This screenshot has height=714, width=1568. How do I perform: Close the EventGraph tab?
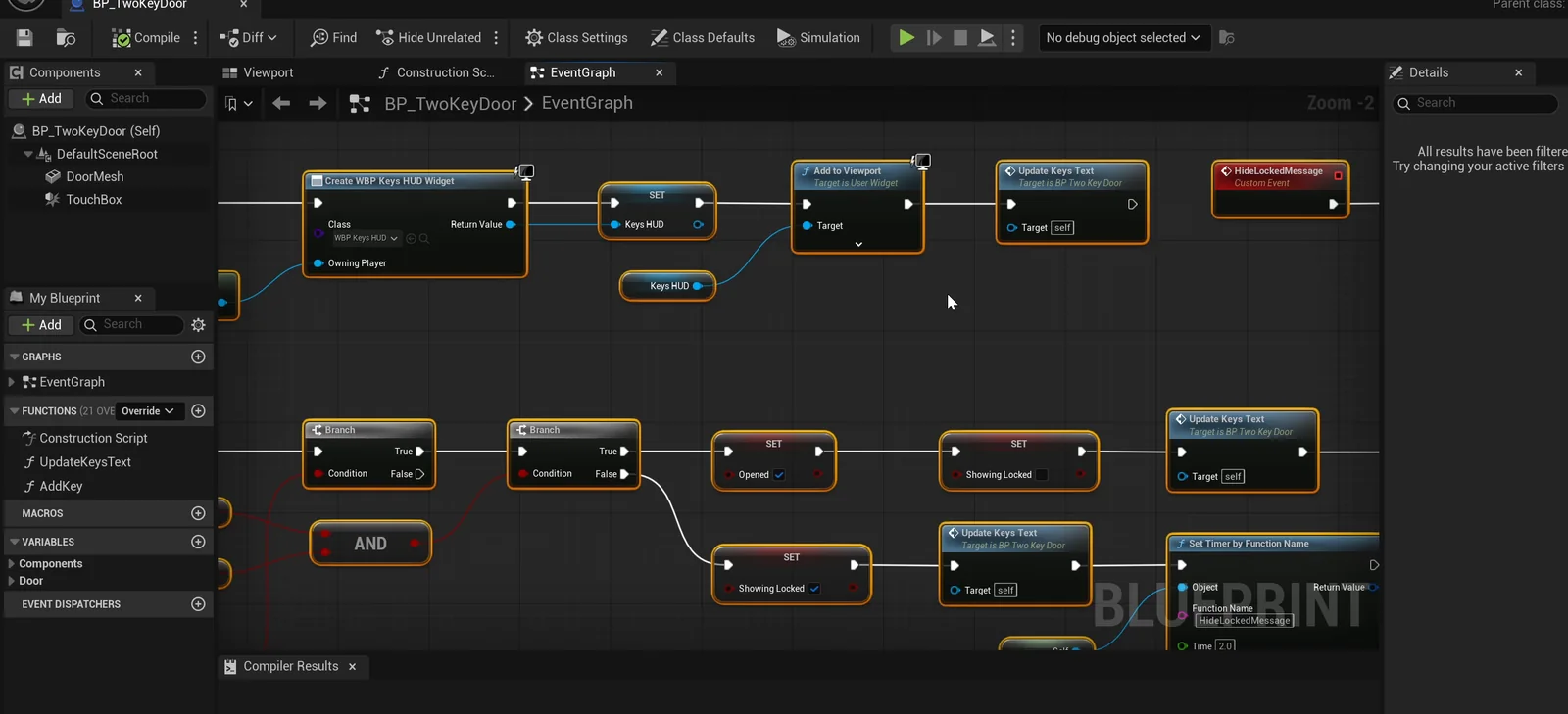(660, 72)
